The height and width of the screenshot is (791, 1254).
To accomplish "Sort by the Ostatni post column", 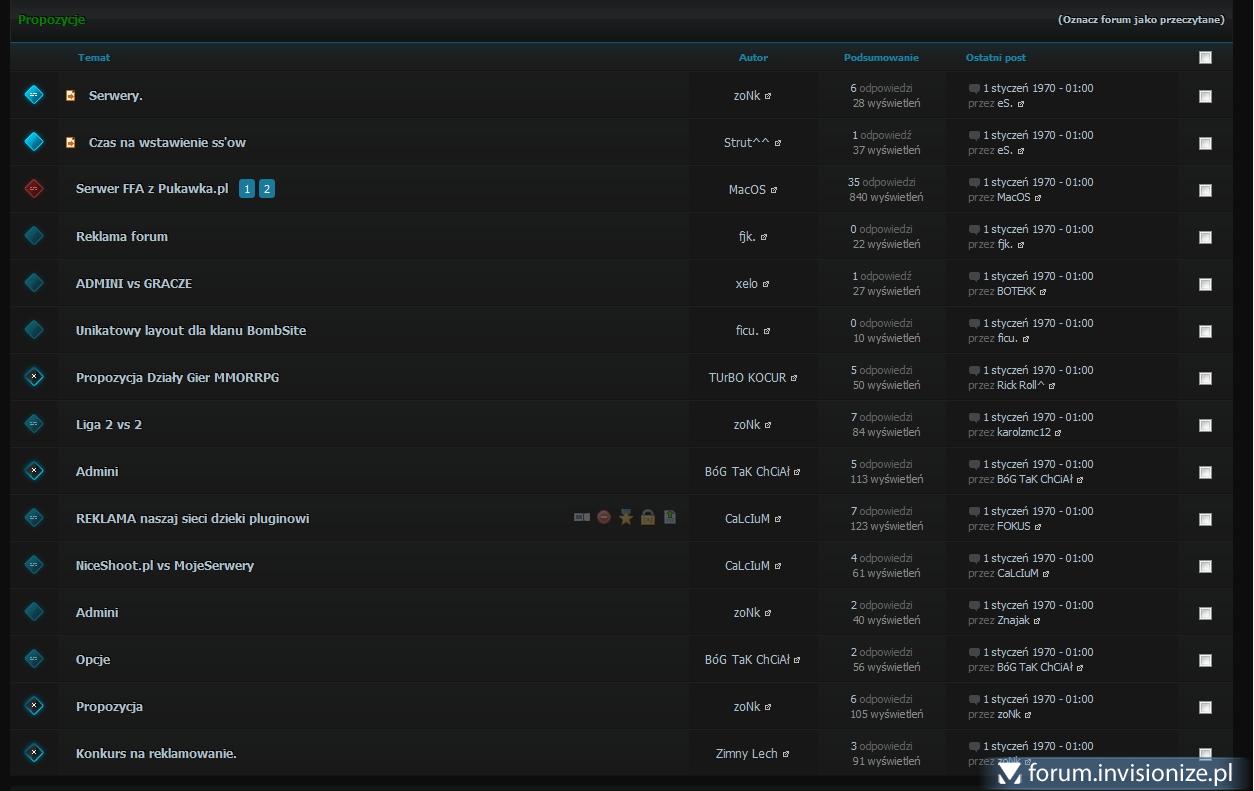I will tap(995, 58).
